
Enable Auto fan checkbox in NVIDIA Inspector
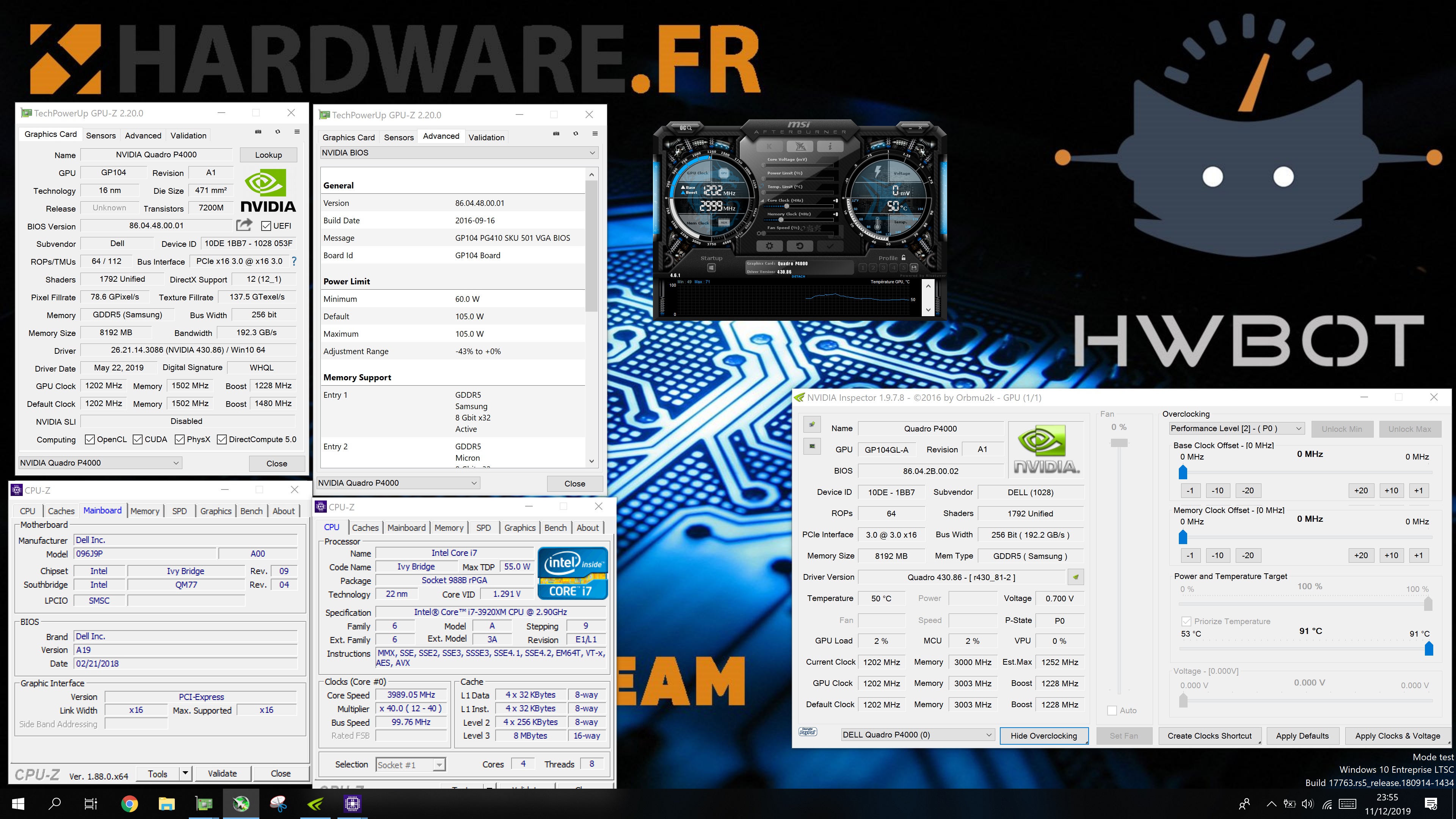point(1112,711)
